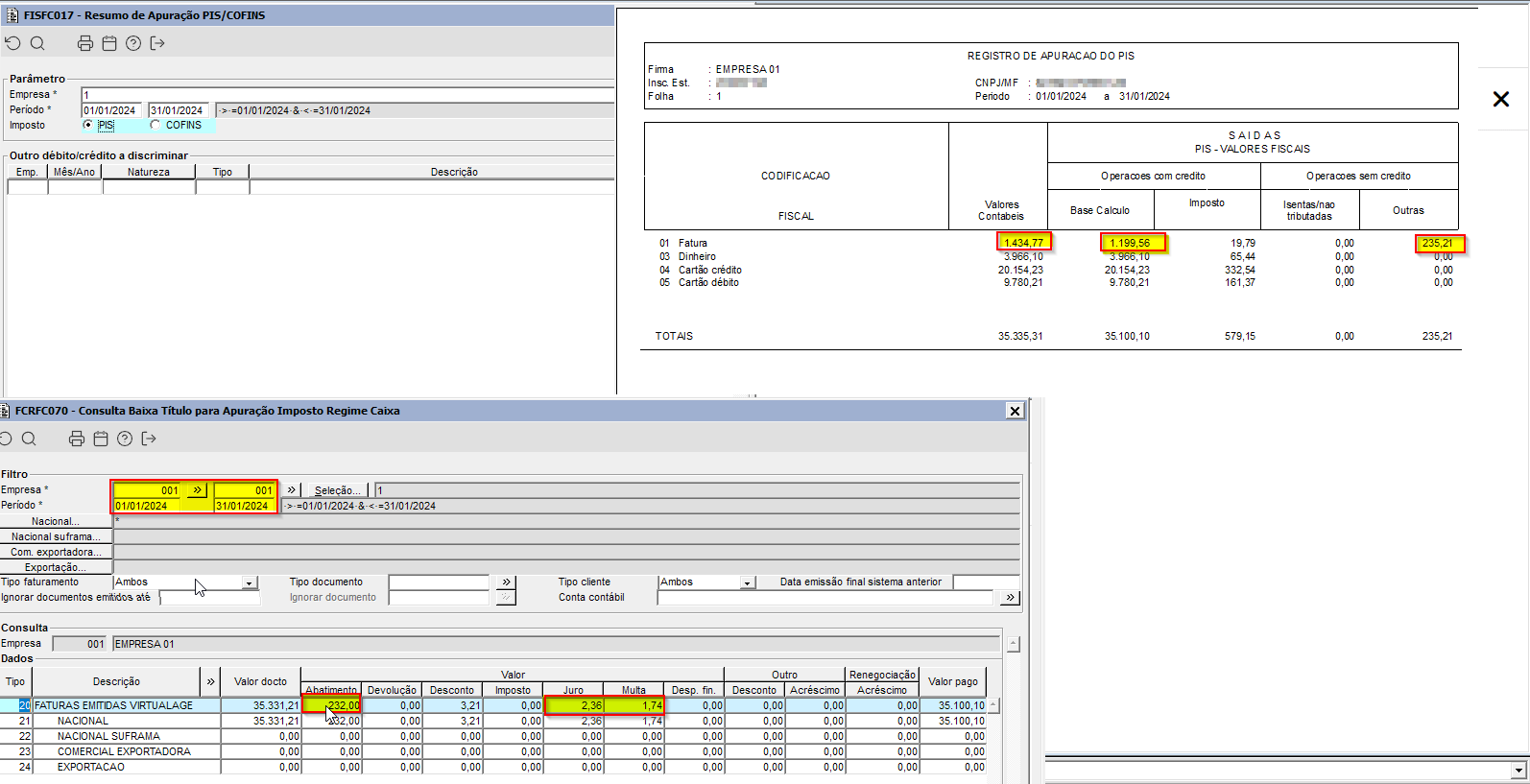This screenshot has height=784, width=1530.
Task: Click Multa column header
Action: coord(634,690)
